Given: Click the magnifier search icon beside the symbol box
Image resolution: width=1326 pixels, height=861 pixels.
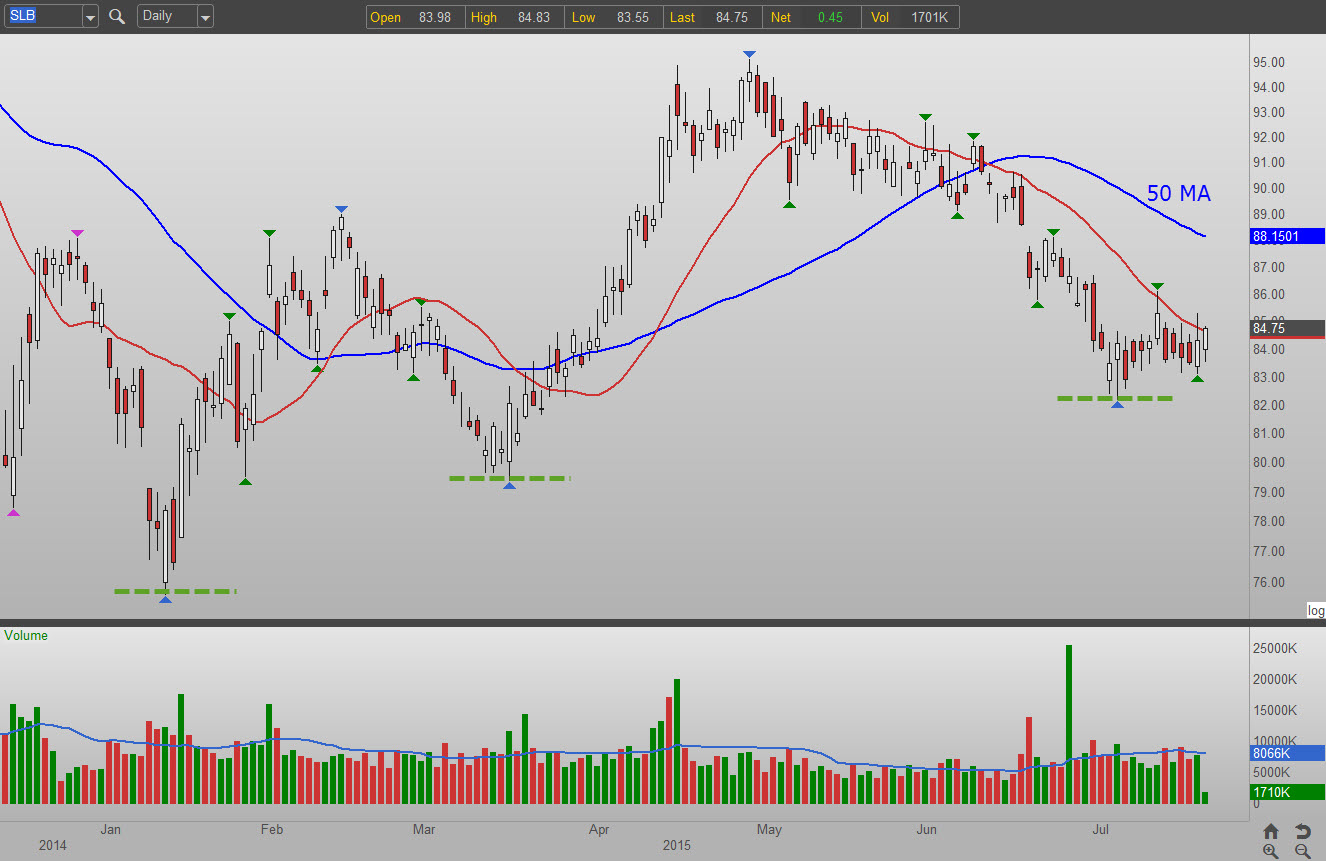Looking at the screenshot, I should click(117, 17).
